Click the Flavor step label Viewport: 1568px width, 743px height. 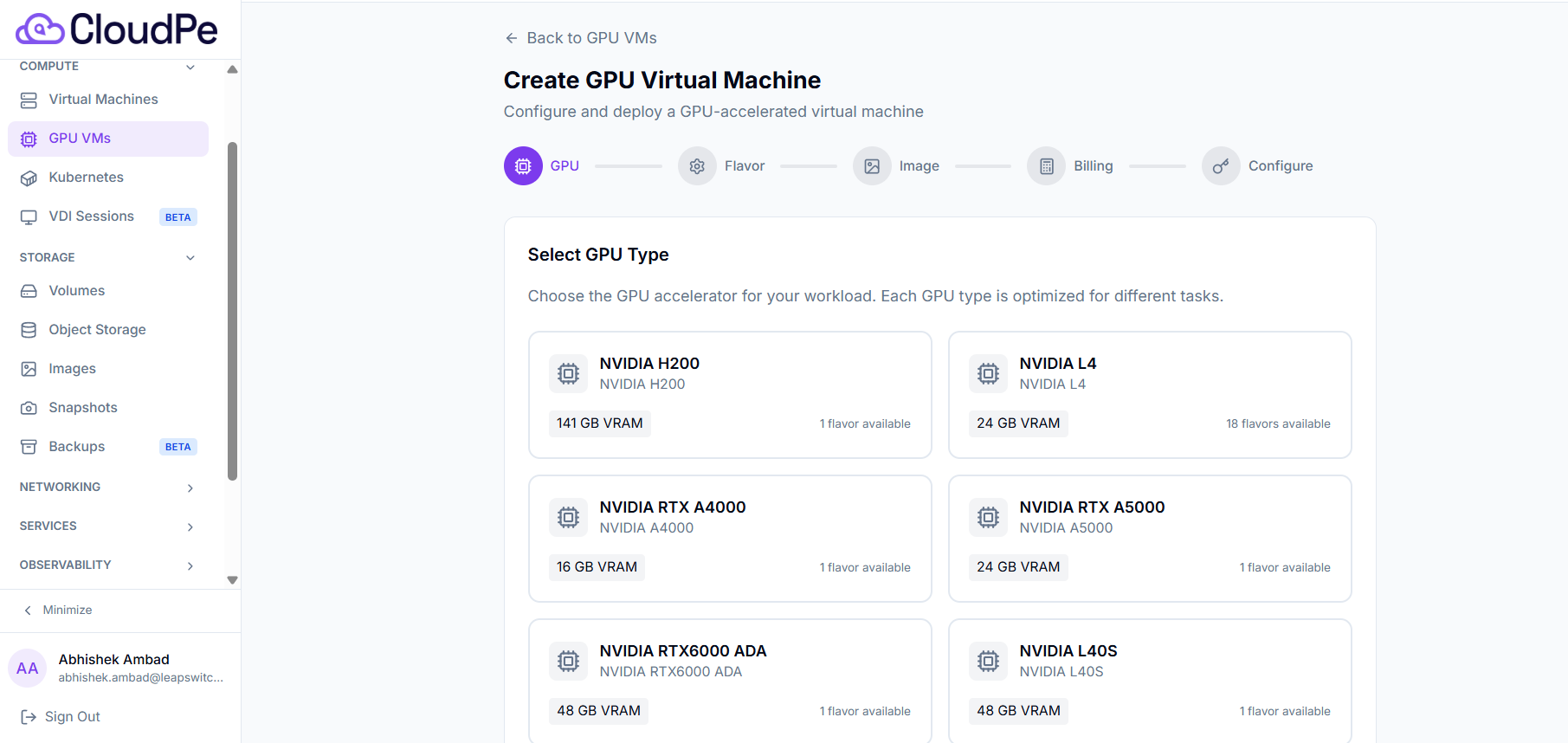coord(745,166)
